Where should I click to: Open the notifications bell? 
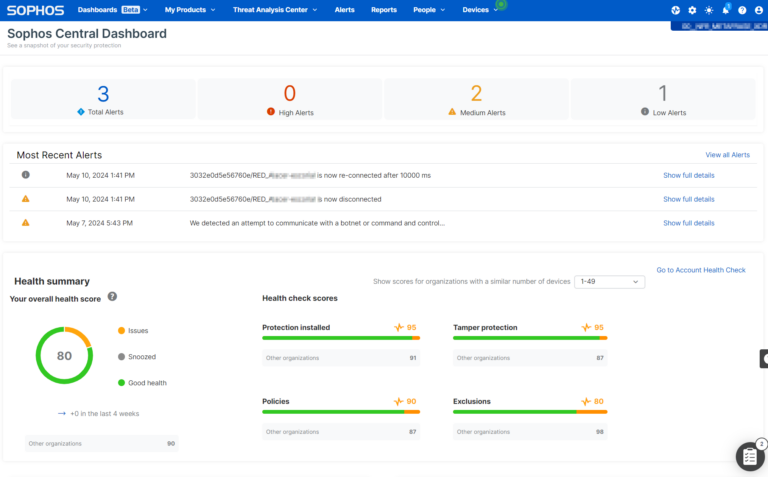tap(725, 10)
